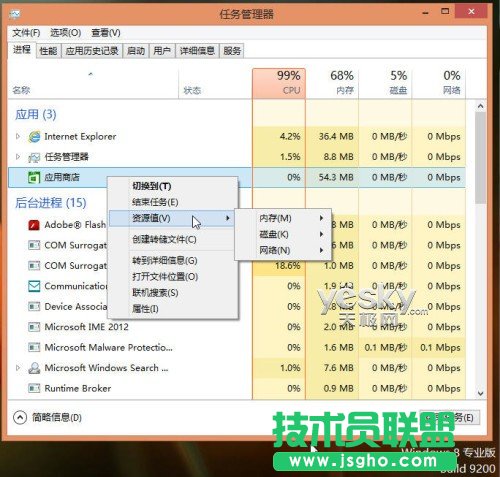Switch to the 应用历史记录 tab
The width and height of the screenshot is (500, 477).
pyautogui.click(x=92, y=51)
